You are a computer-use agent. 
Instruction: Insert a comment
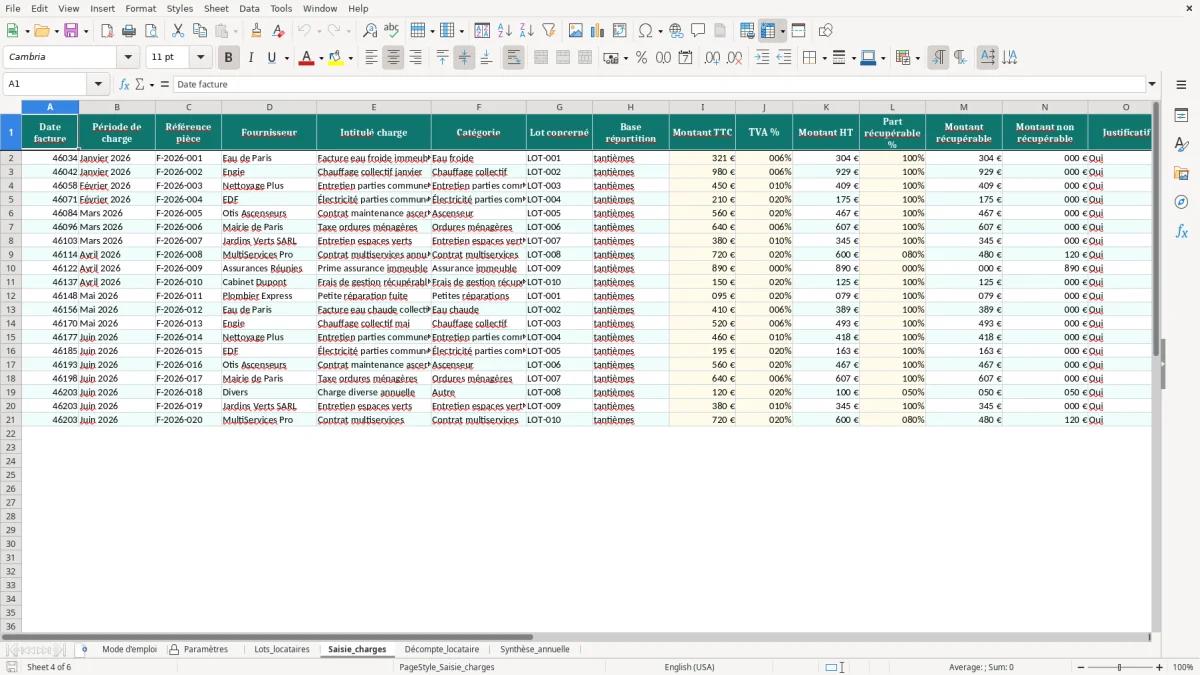click(698, 31)
